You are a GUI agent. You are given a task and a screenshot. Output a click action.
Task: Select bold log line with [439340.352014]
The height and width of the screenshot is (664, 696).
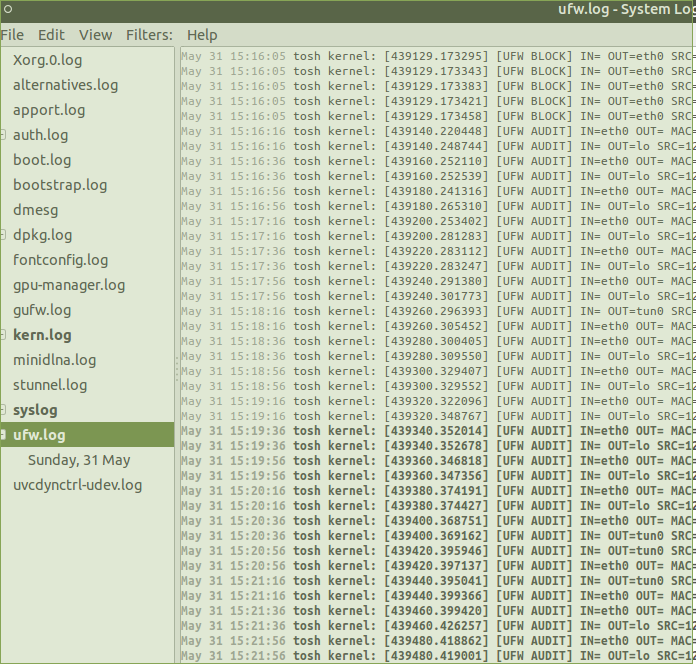click(x=438, y=431)
